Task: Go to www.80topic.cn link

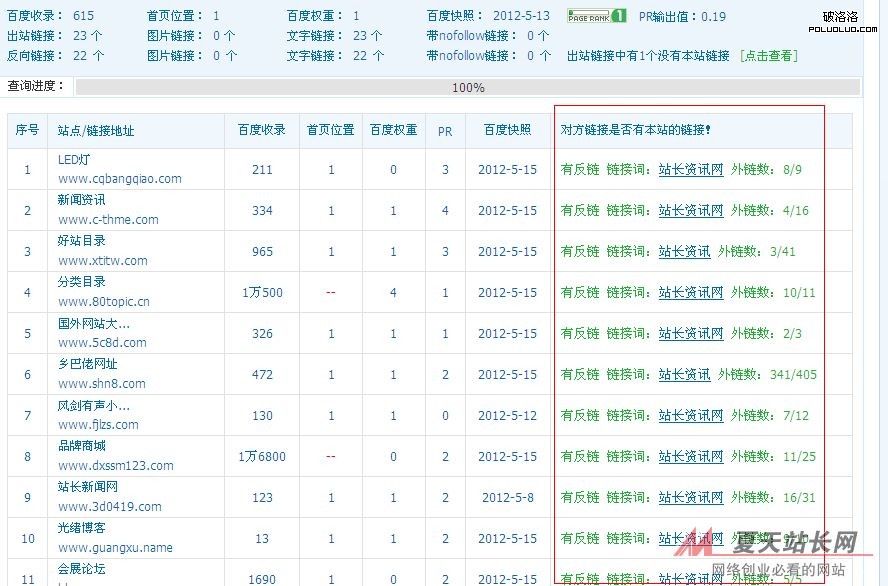Action: [x=104, y=302]
